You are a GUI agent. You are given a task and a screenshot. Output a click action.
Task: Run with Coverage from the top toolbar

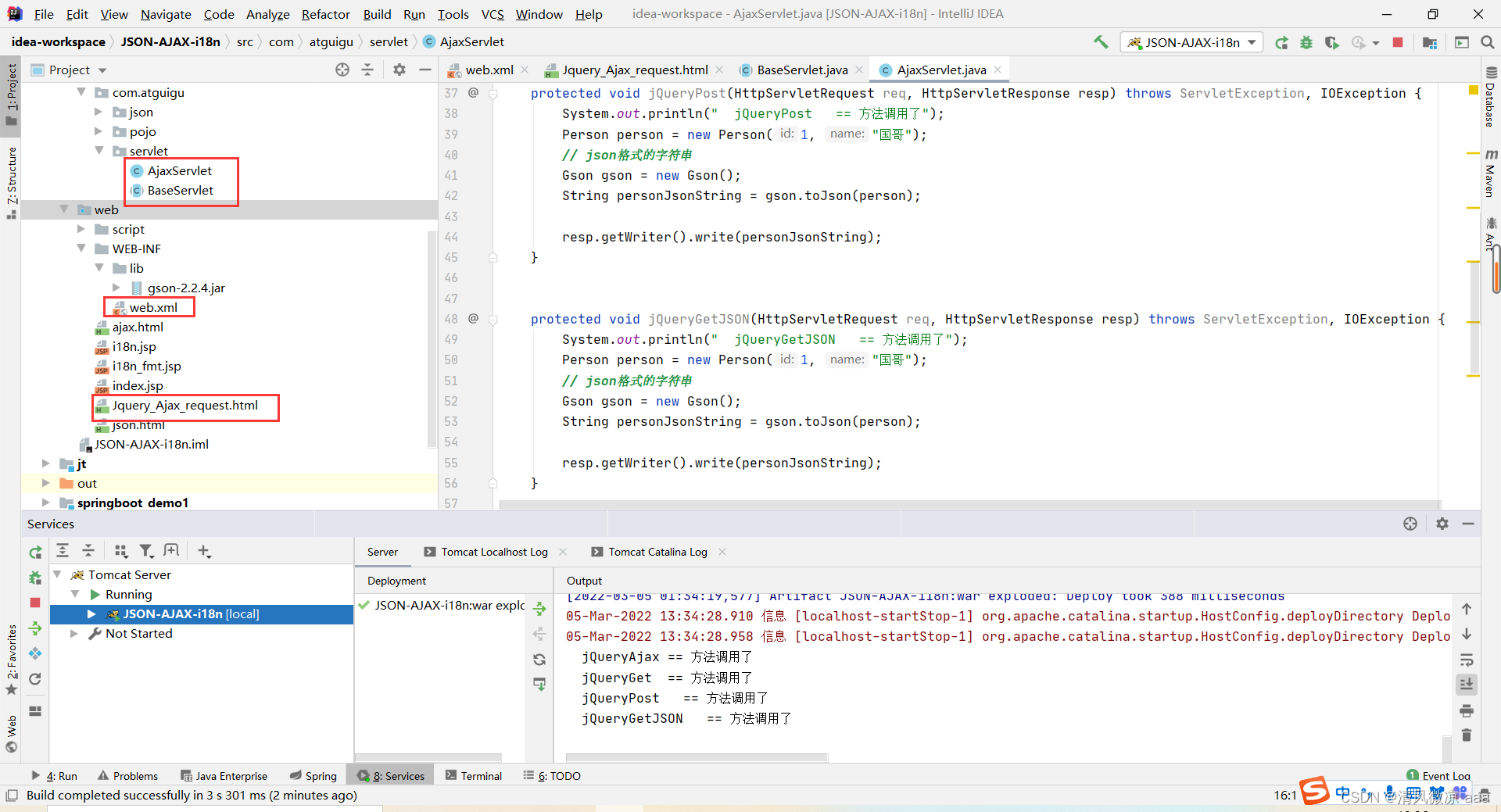tap(1332, 42)
